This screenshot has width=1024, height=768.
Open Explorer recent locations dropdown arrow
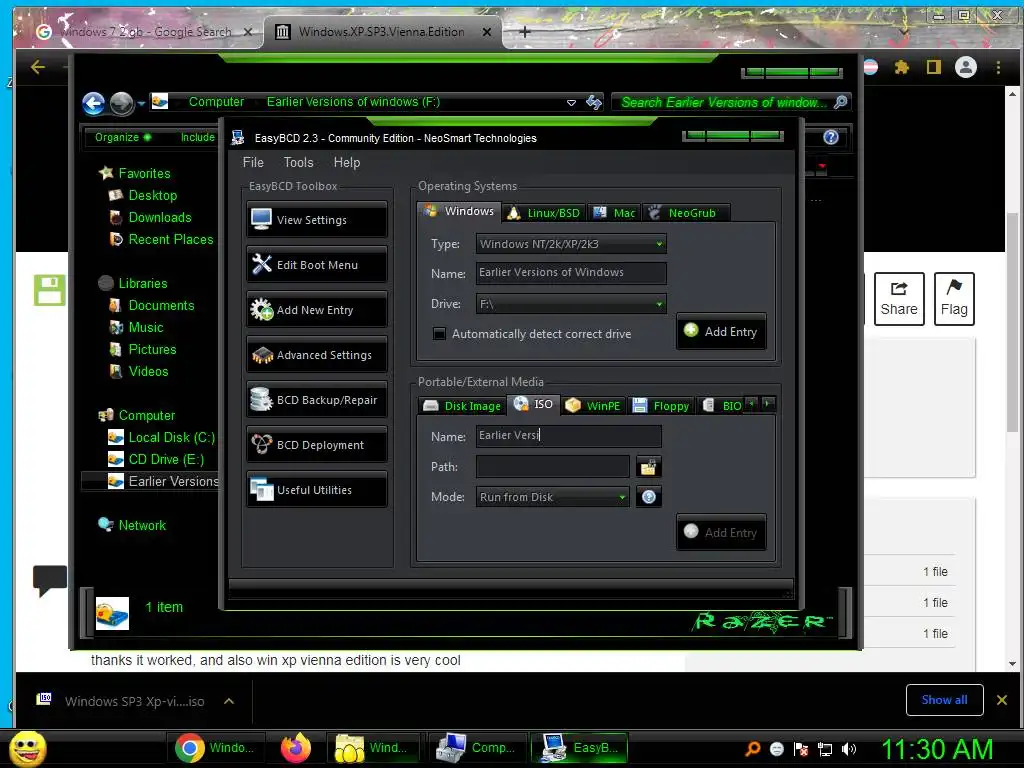coord(141,103)
